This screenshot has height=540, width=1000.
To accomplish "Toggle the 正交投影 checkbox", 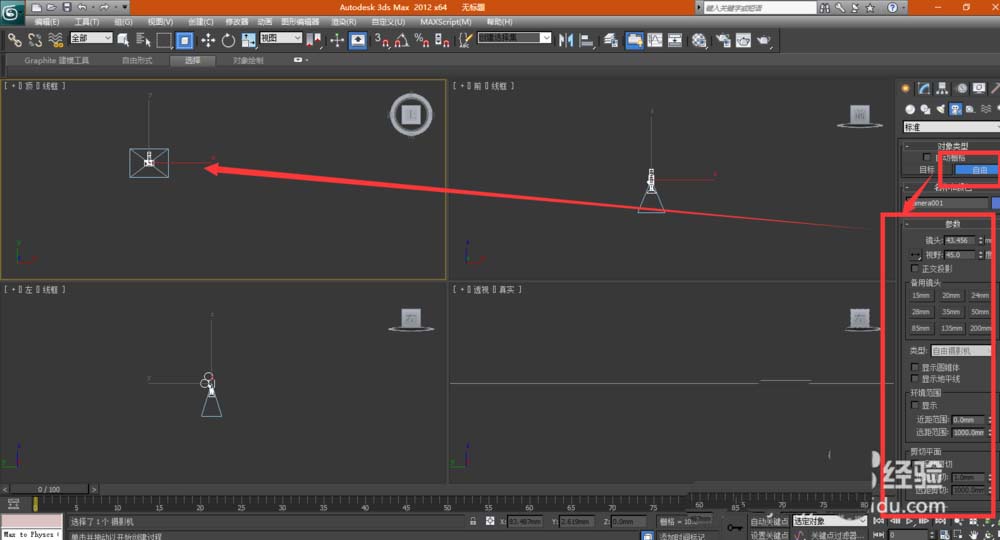I will point(915,268).
